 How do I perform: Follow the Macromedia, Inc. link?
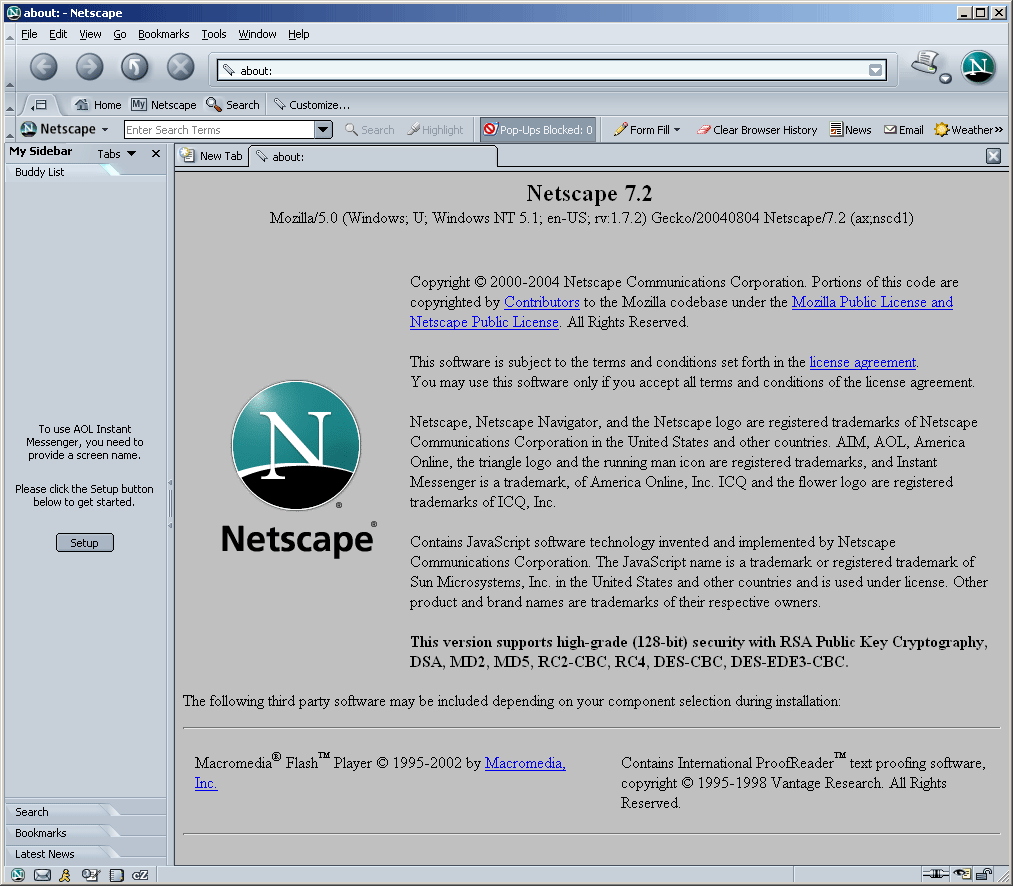pyautogui.click(x=525, y=763)
